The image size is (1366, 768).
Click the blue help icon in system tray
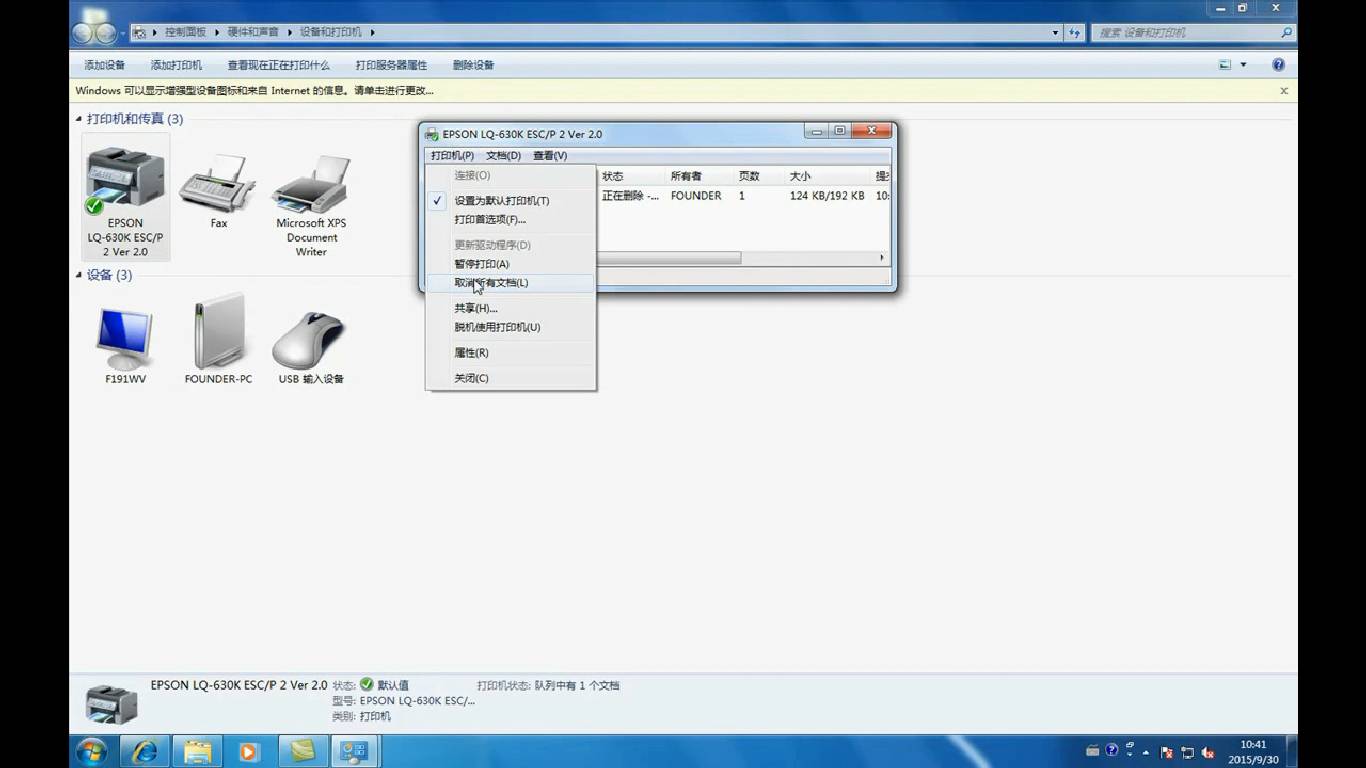[1111, 751]
